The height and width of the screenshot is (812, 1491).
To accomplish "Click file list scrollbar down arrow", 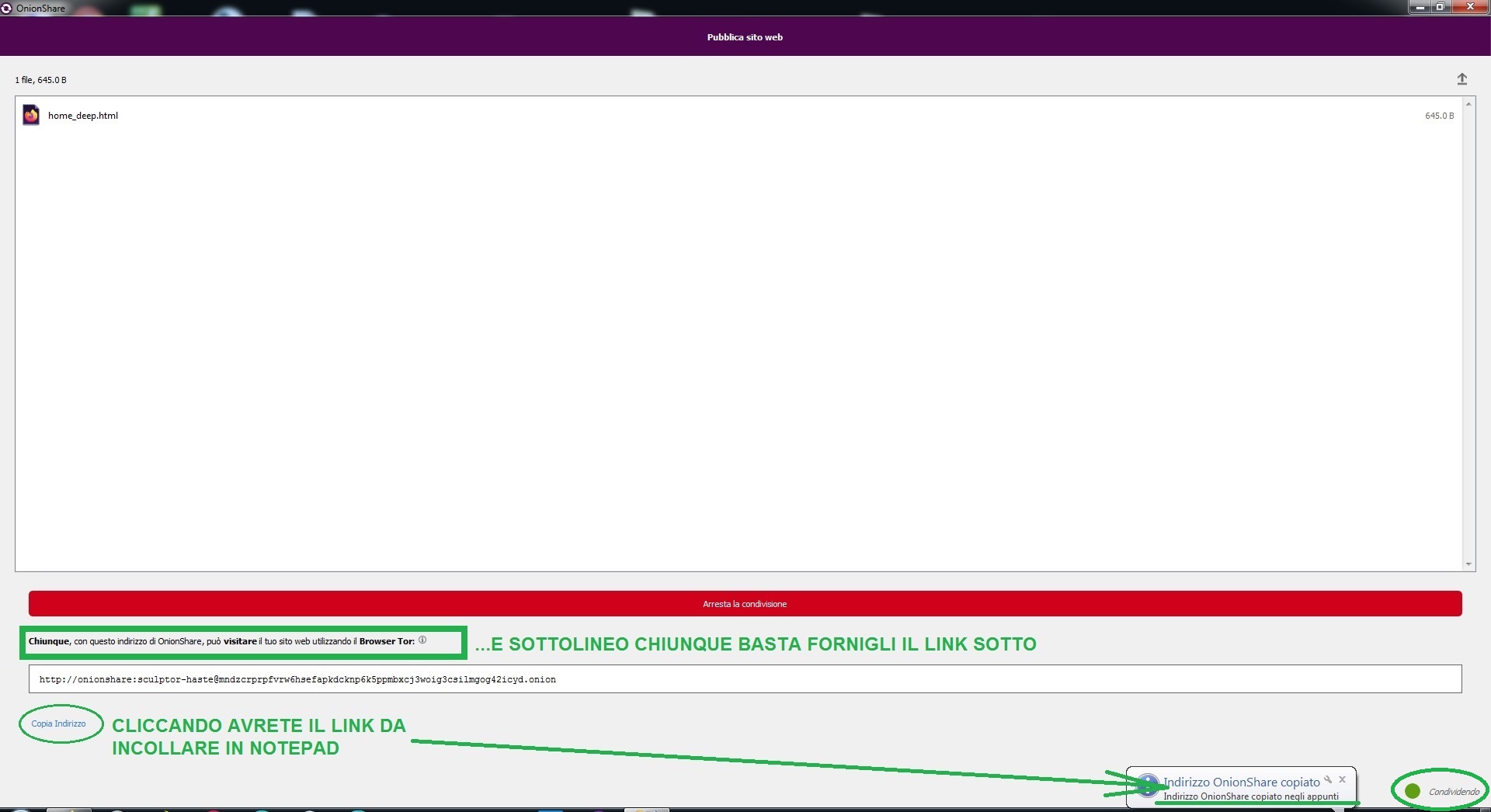I will 1468,564.
